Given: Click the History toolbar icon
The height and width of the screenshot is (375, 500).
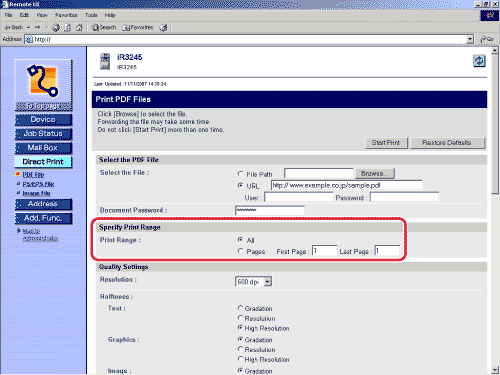Looking at the screenshot, I should pyautogui.click(x=163, y=28).
